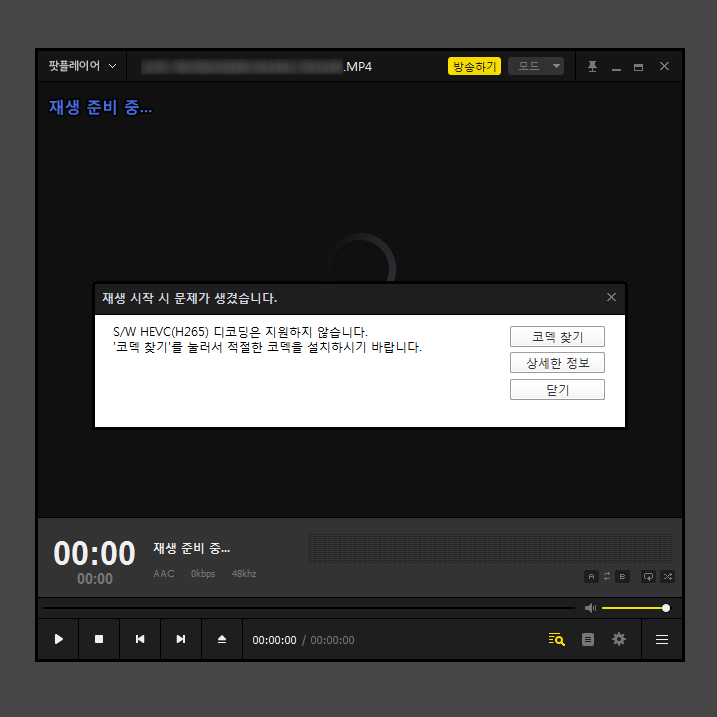Click the large 00:00 time counter
This screenshot has height=717, width=717.
94,553
